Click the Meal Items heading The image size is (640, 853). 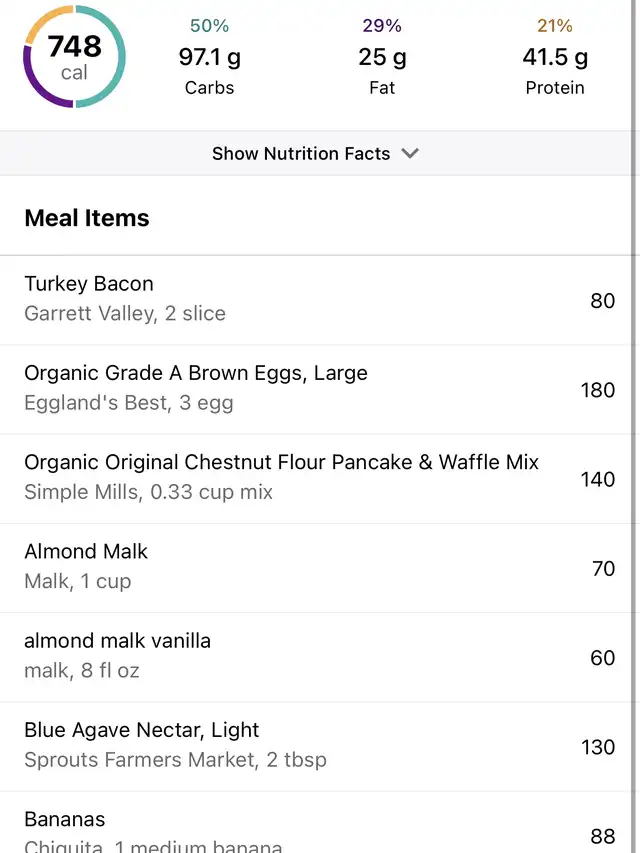pyautogui.click(x=87, y=218)
